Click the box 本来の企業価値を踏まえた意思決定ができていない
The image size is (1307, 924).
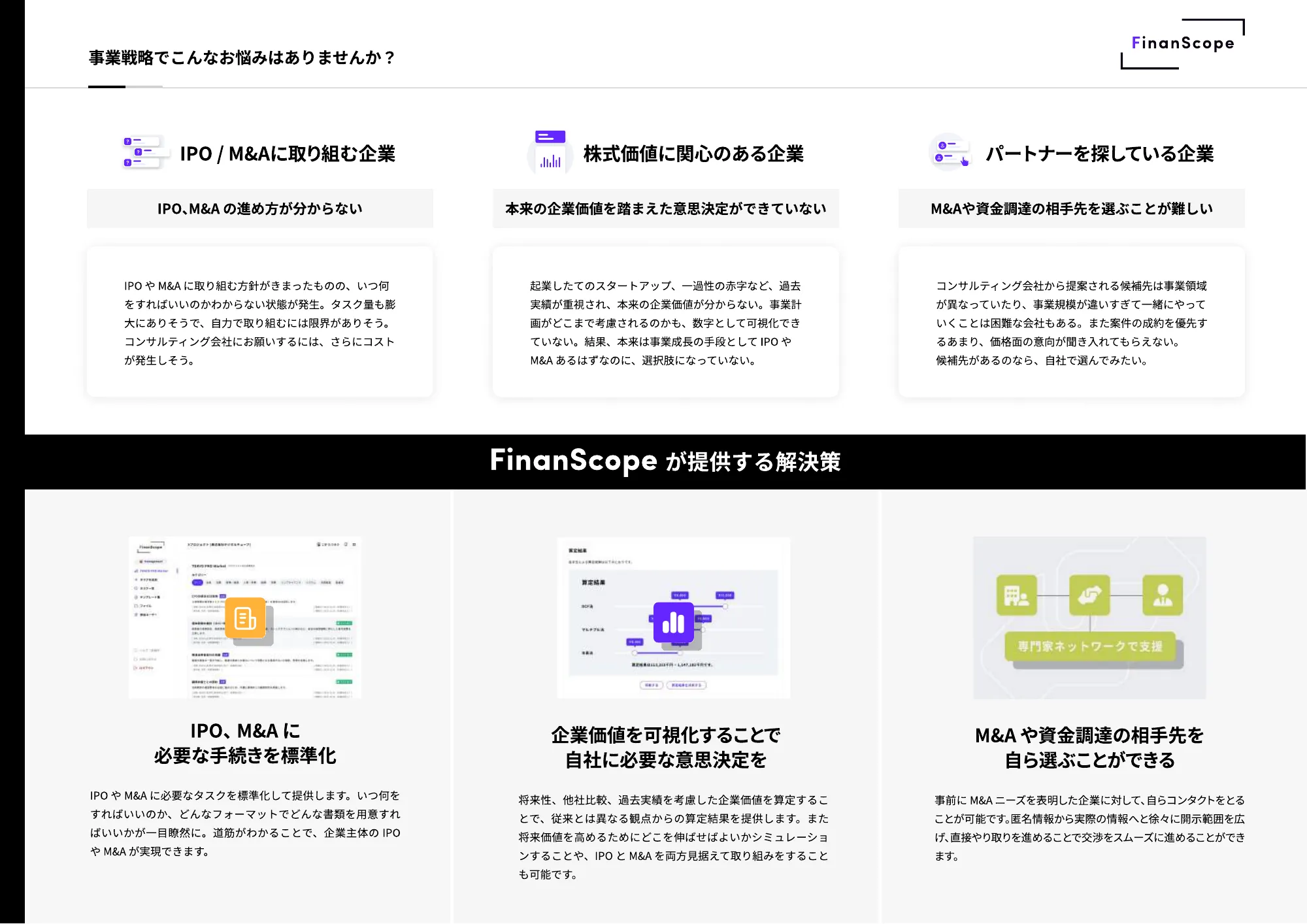(666, 208)
